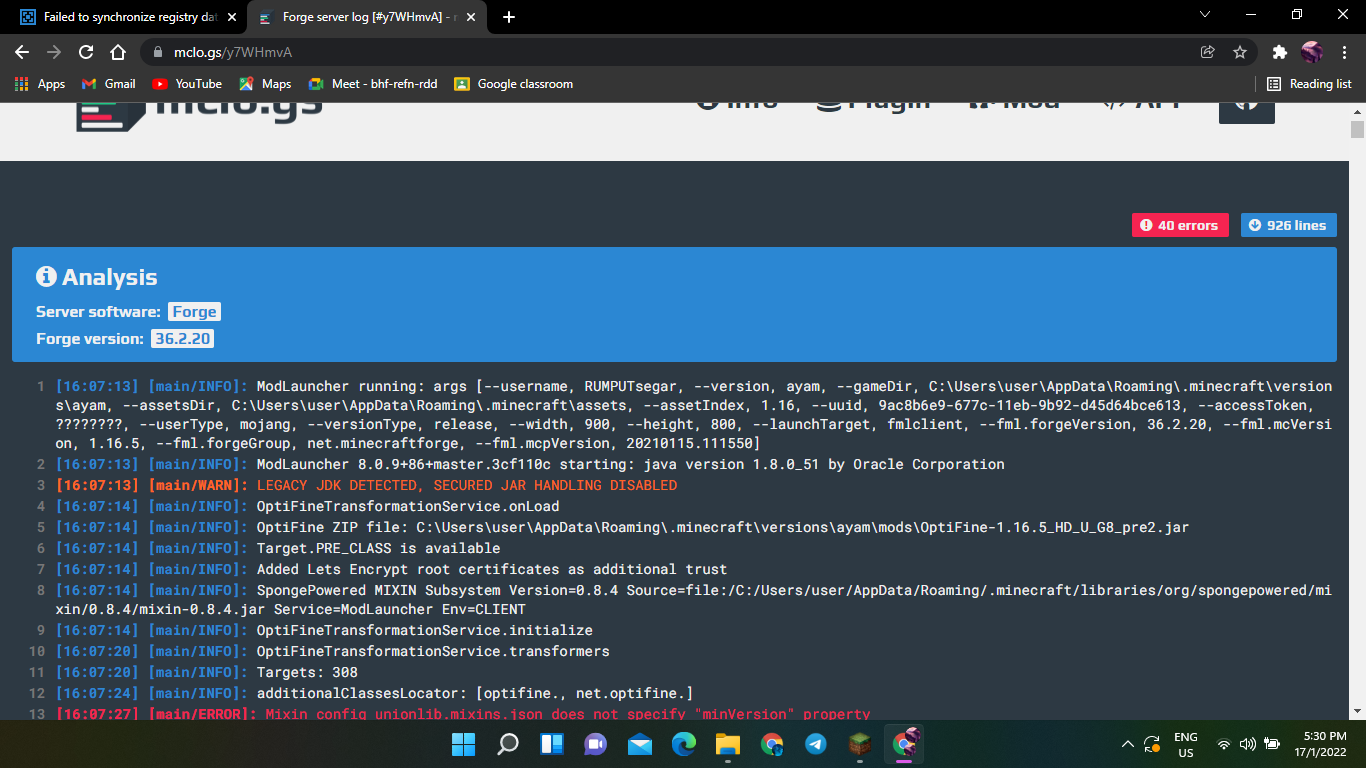
Task: Bookmark this page with the star icon
Action: coord(1240,52)
